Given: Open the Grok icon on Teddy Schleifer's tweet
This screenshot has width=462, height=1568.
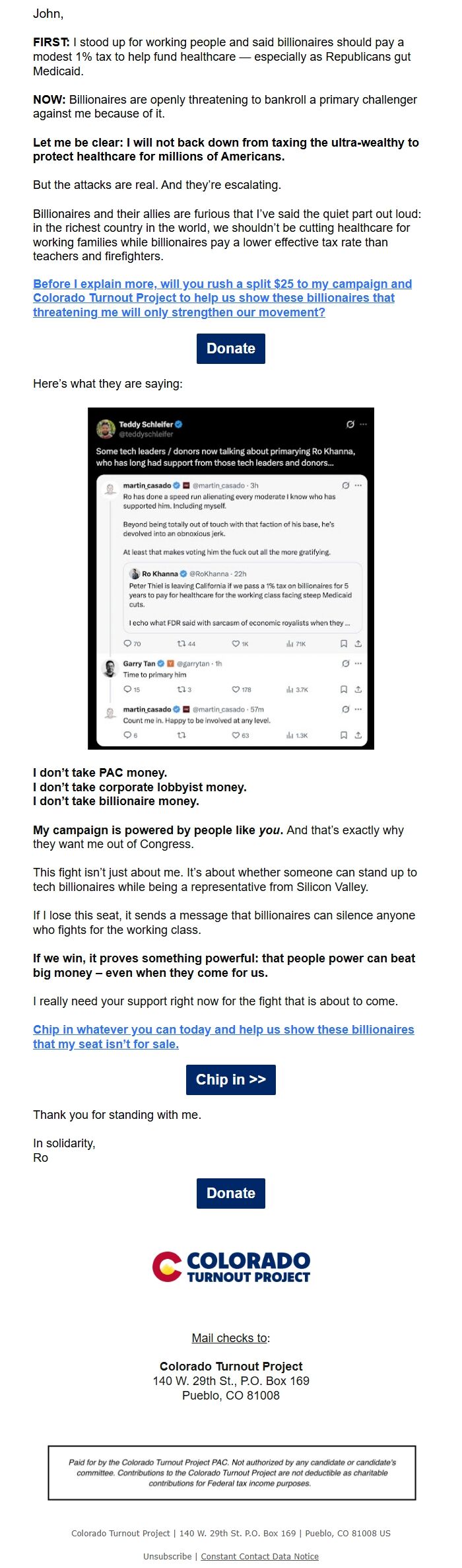Looking at the screenshot, I should tap(349, 424).
